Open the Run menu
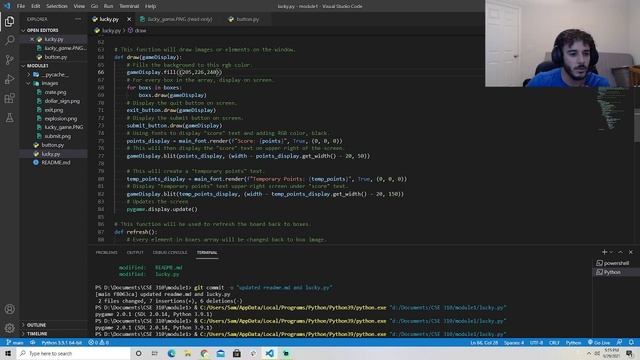Viewport: 640px width, 360px height. click(108, 6)
